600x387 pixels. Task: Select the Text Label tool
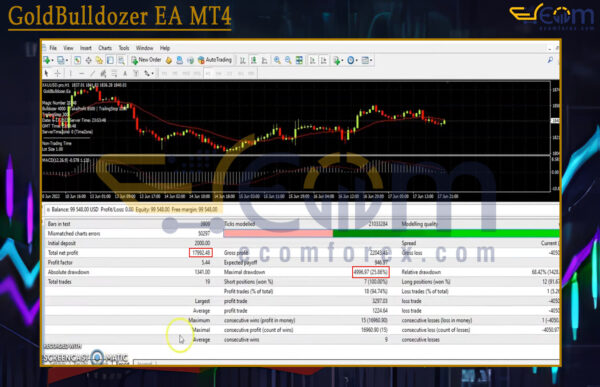click(135, 73)
